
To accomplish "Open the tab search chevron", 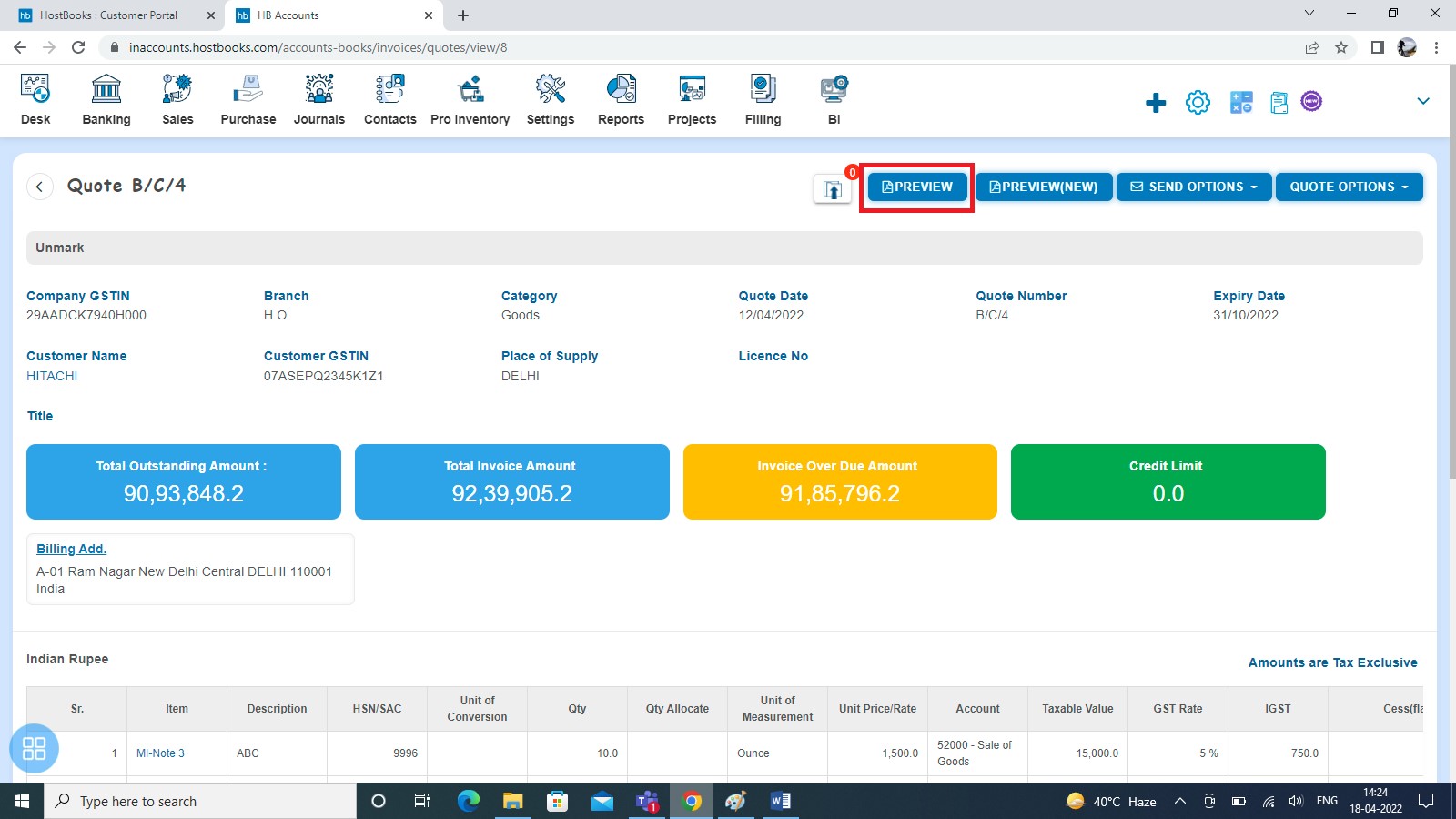I will tap(1309, 13).
